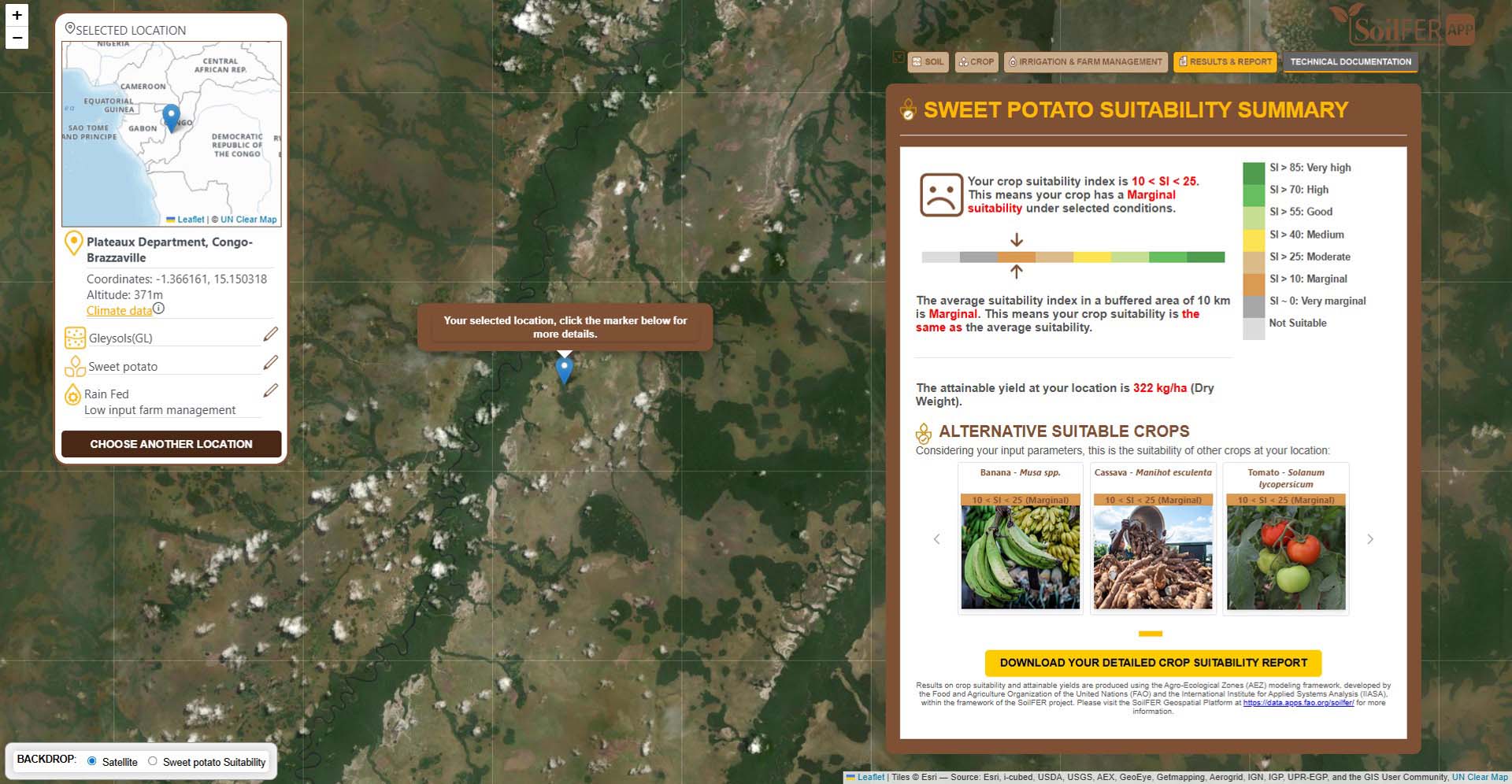Click the yellow carousel page indicator
1512x784 pixels.
click(x=1150, y=634)
